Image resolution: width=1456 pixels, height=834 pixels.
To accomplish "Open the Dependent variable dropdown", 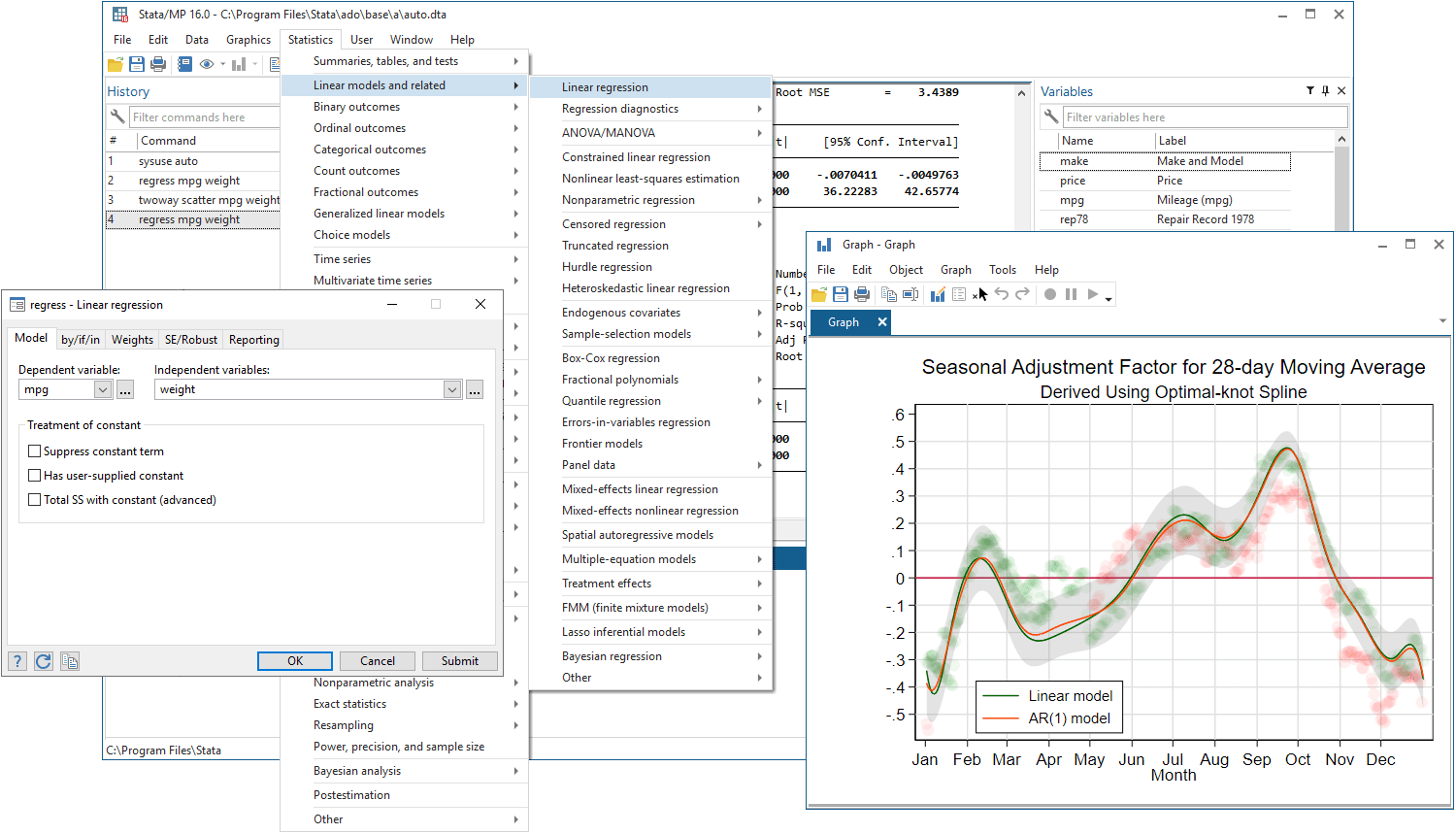I will pyautogui.click(x=105, y=388).
